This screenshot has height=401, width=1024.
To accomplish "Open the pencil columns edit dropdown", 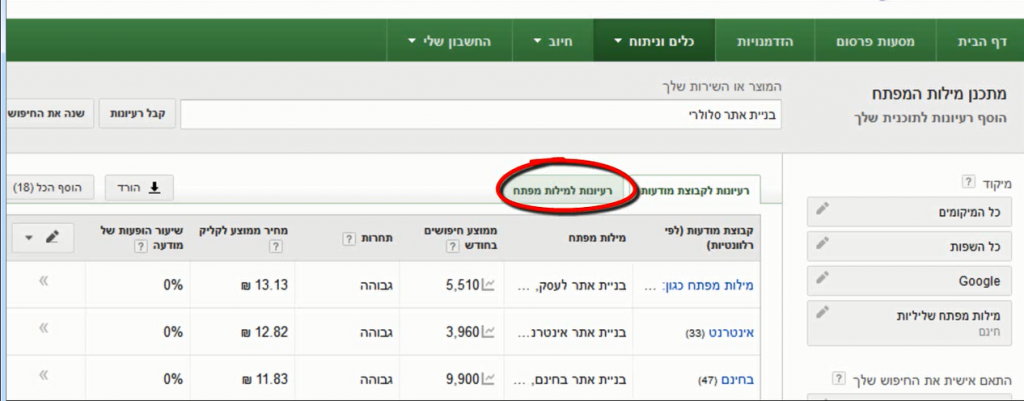I will [x=43, y=238].
